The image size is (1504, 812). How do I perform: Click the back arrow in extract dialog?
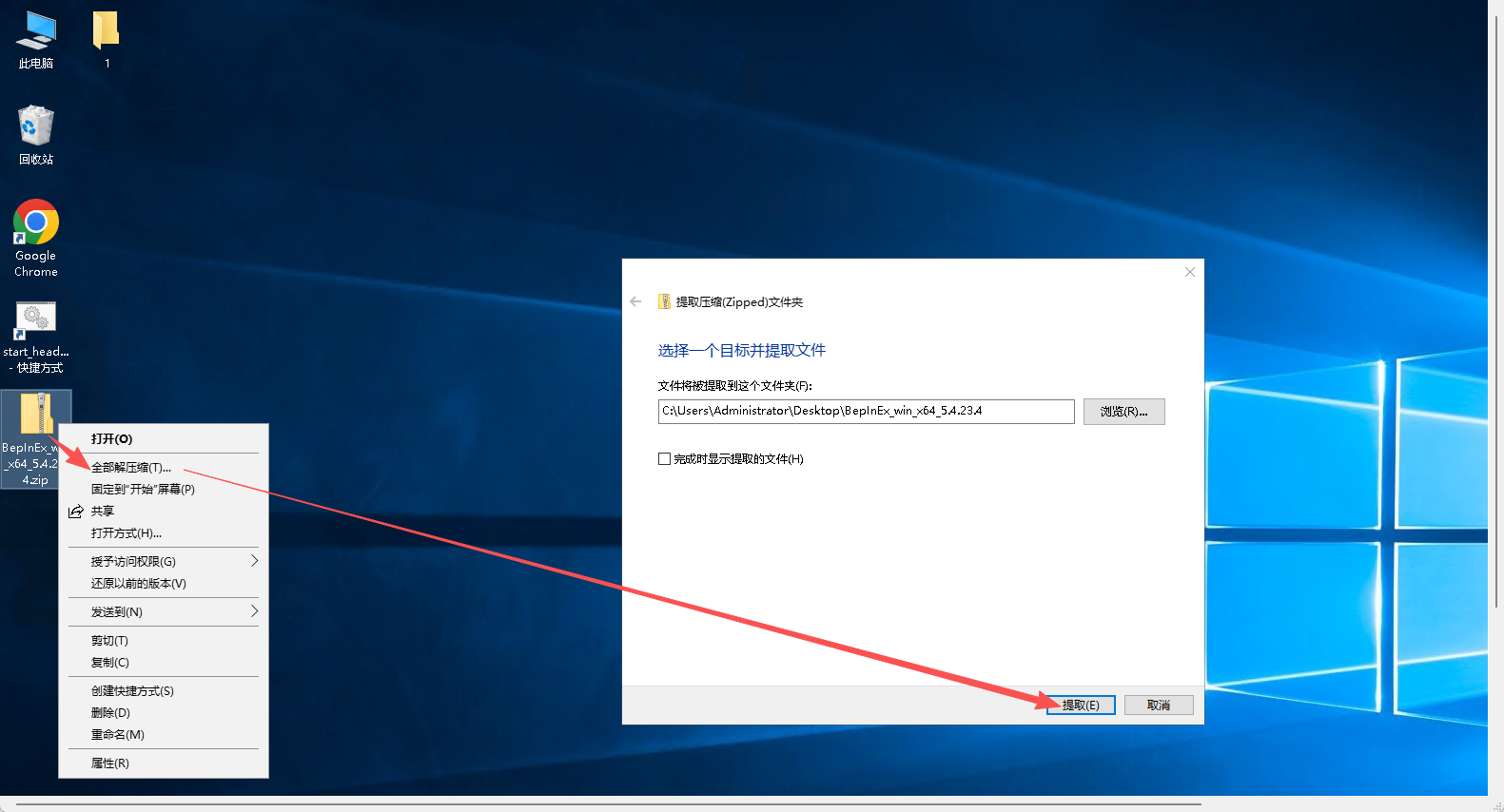click(635, 301)
